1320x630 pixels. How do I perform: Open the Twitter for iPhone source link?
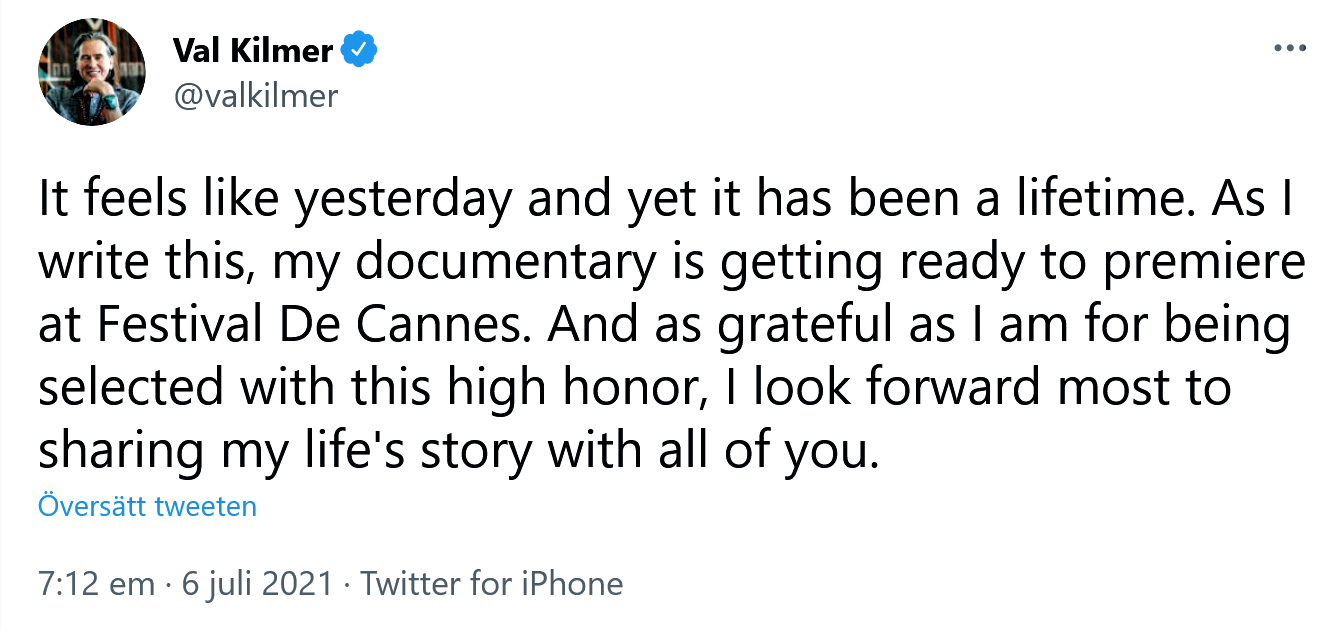[491, 583]
